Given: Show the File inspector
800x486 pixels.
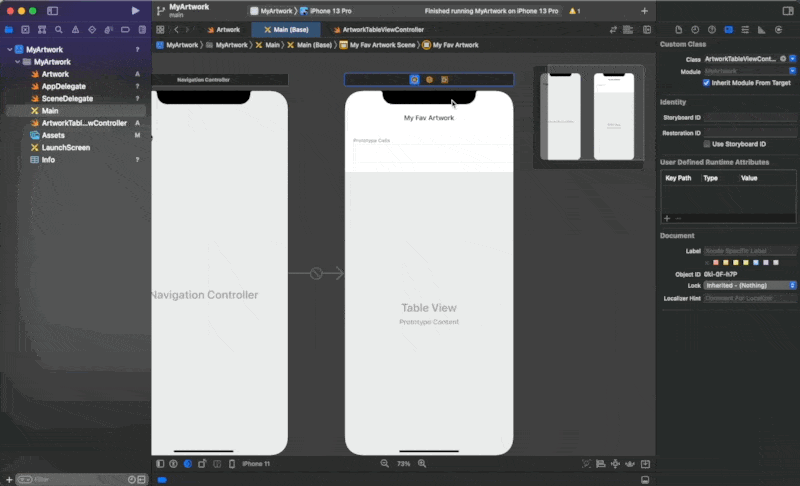Looking at the screenshot, I should pyautogui.click(x=679, y=30).
